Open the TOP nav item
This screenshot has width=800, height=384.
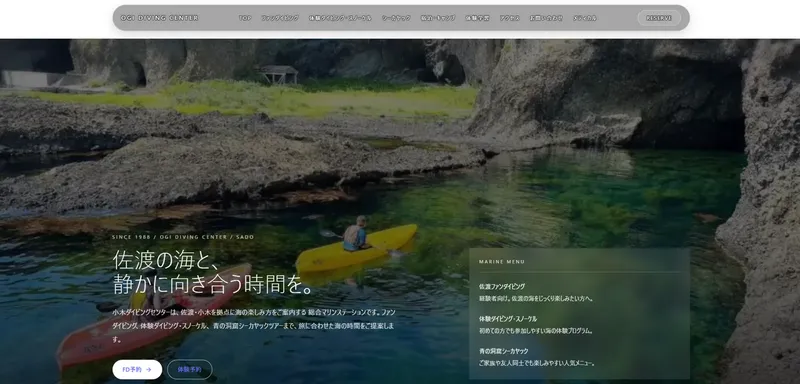245,18
